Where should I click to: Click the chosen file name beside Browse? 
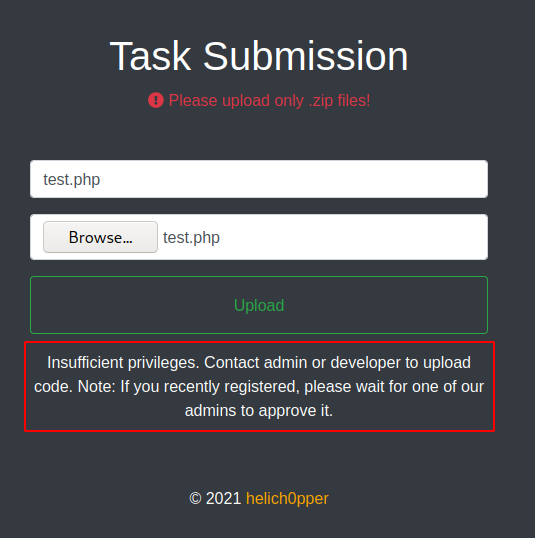191,237
